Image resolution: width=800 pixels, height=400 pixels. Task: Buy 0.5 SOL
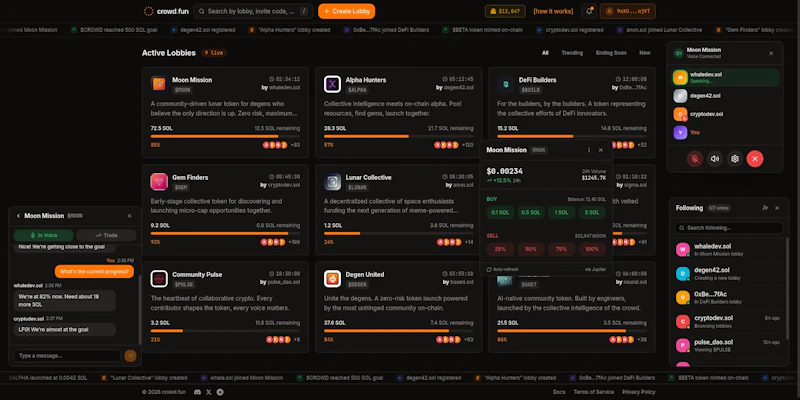click(531, 213)
